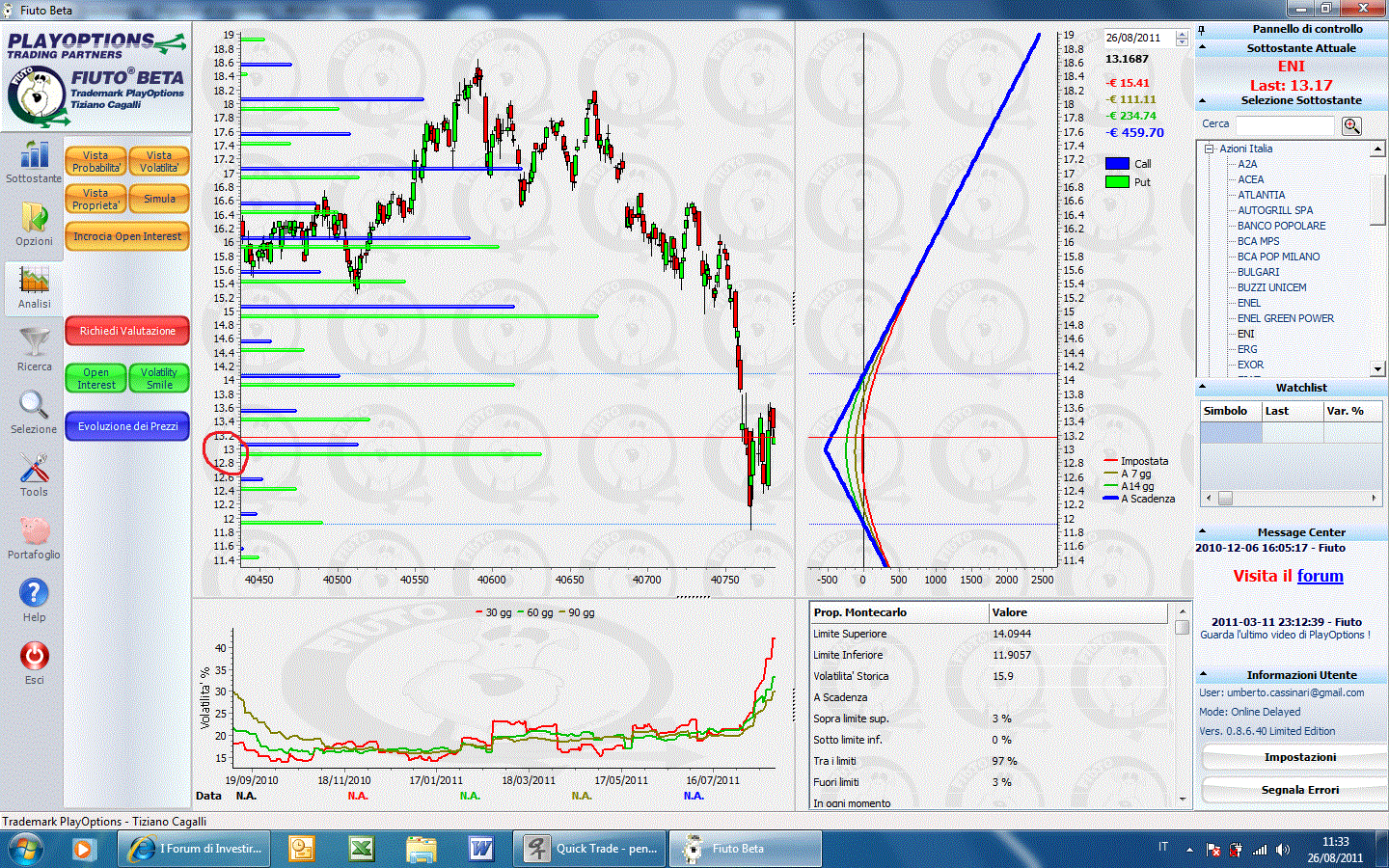Click the search magnifier next to Cerca

click(x=1351, y=125)
